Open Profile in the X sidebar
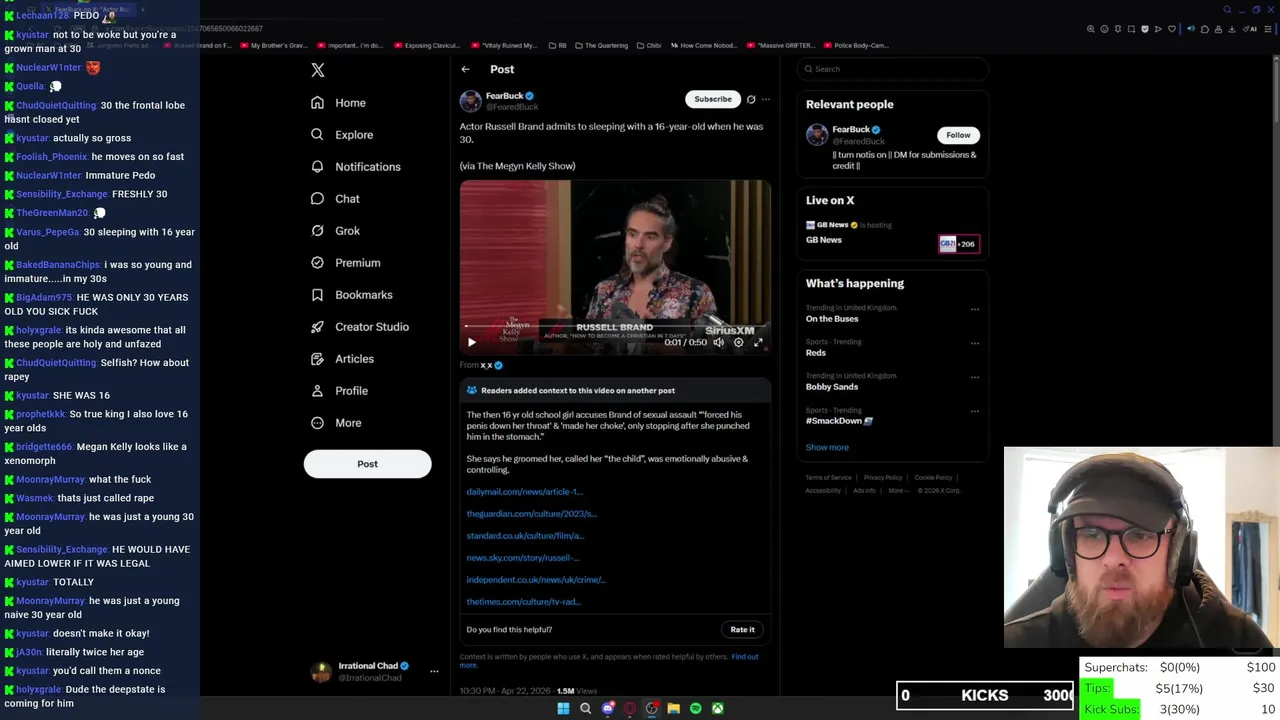 coord(339,391)
